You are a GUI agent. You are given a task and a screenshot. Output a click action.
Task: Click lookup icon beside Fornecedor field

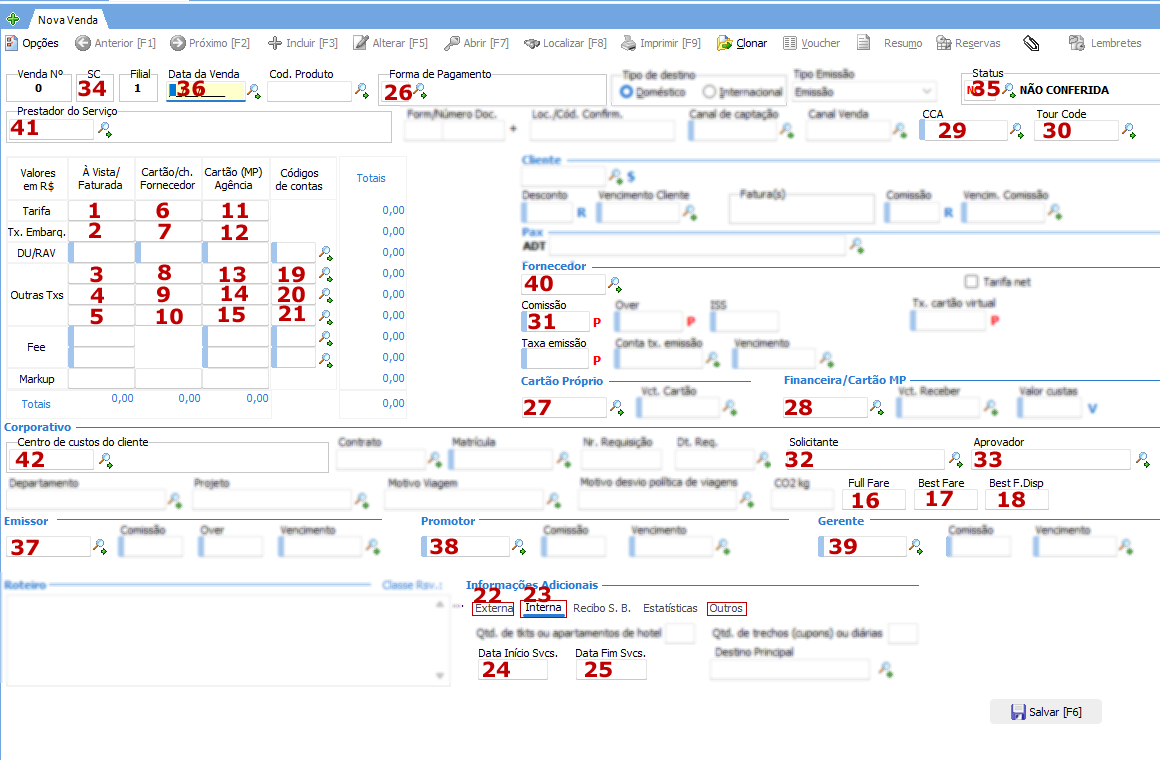(x=615, y=284)
